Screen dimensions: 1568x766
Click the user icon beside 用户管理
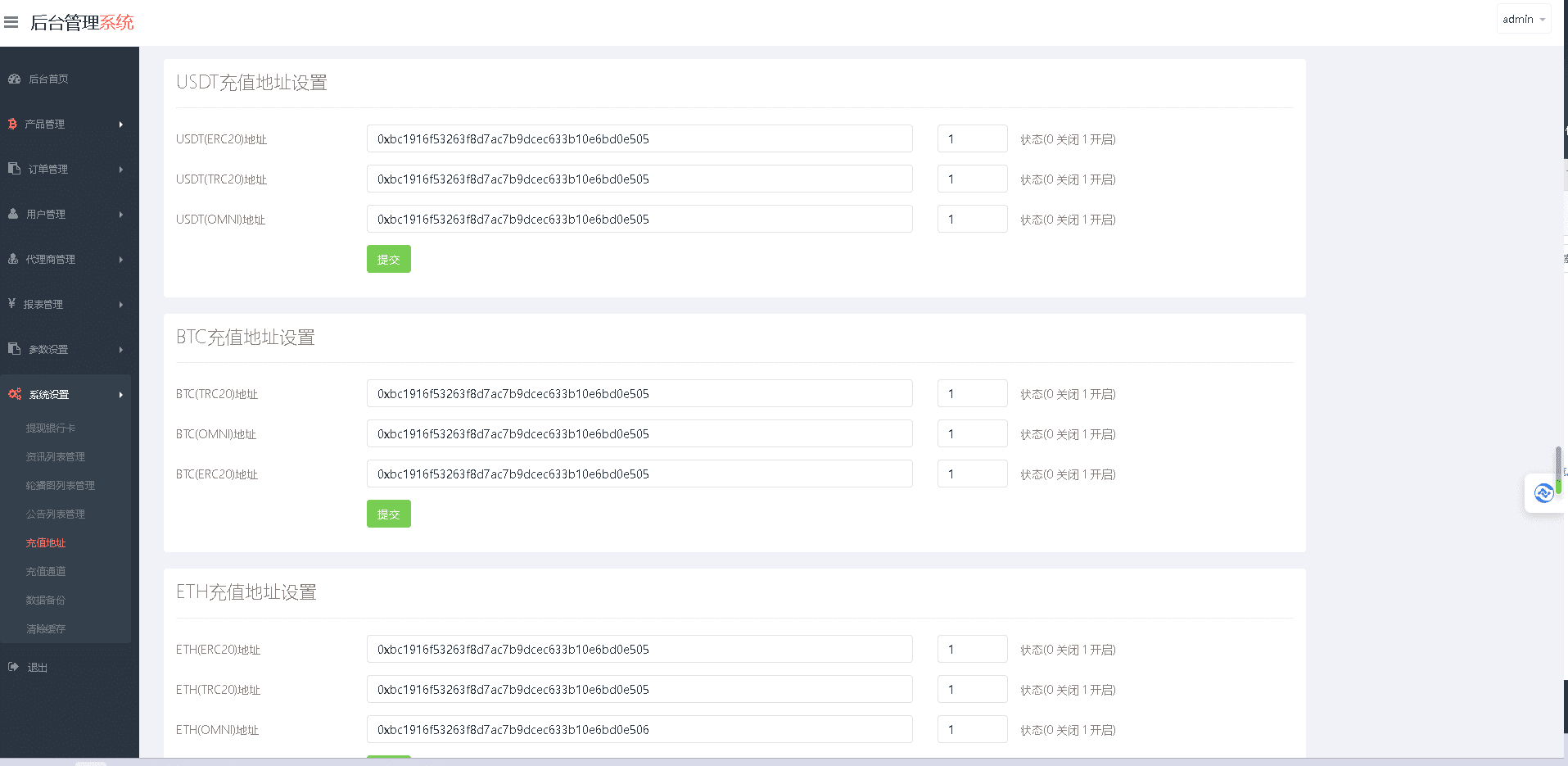click(13, 214)
